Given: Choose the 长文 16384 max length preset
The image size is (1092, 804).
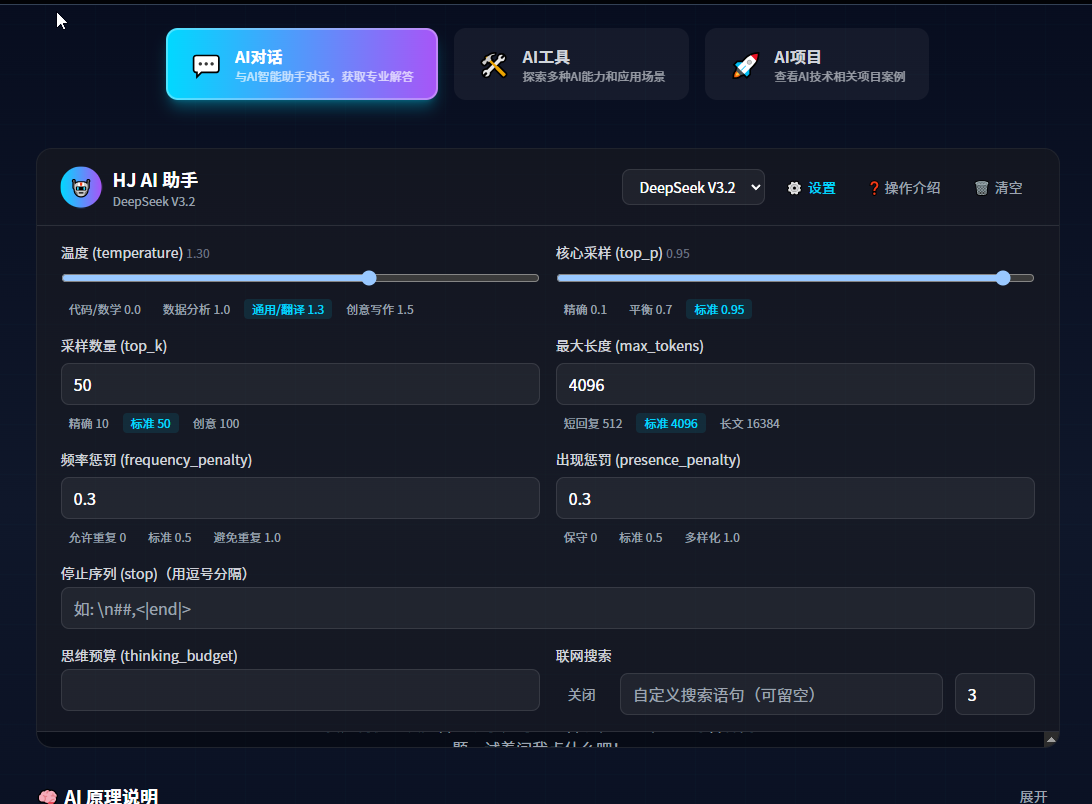Looking at the screenshot, I should (x=750, y=424).
